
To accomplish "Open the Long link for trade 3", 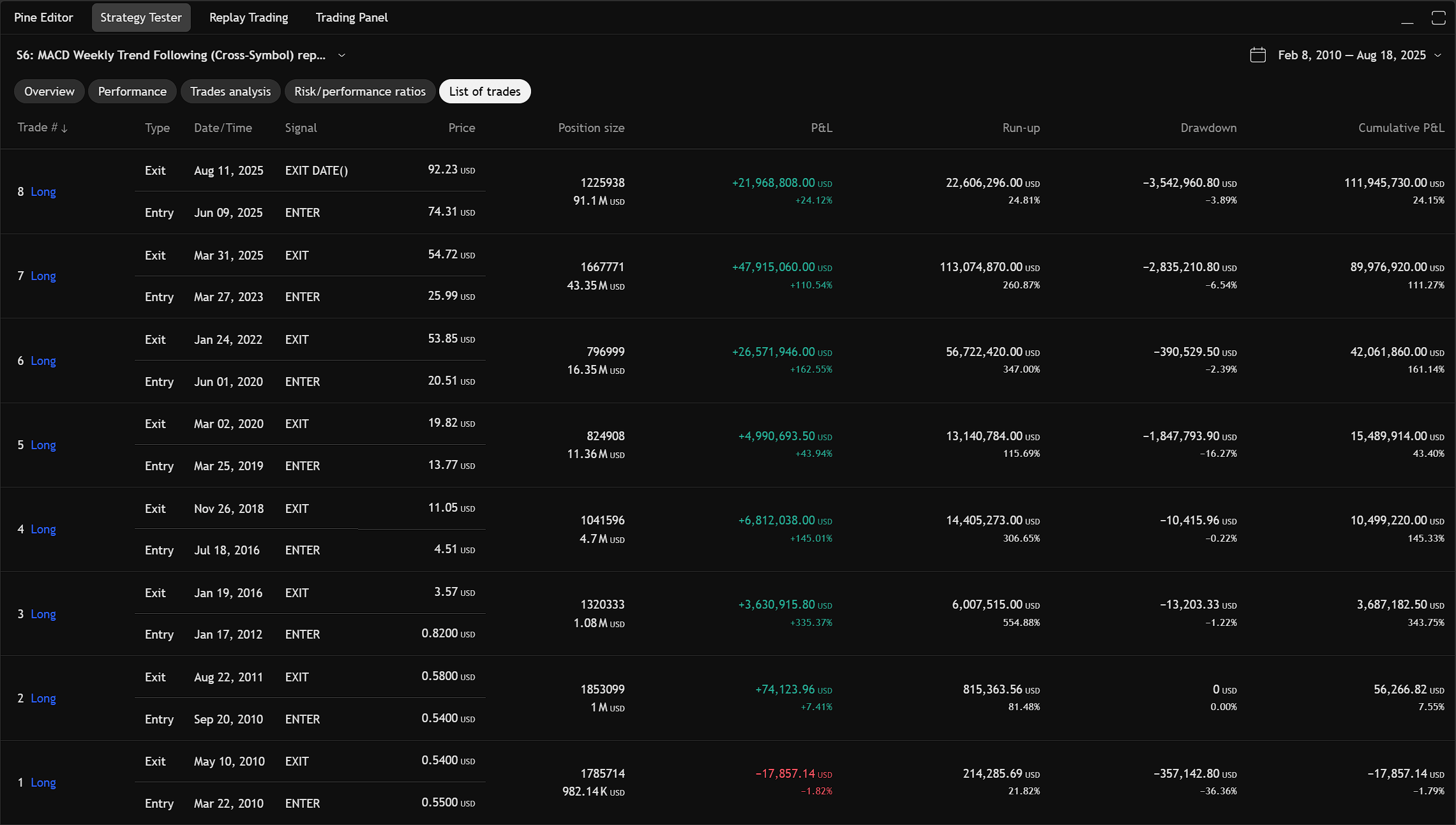I will point(43,614).
